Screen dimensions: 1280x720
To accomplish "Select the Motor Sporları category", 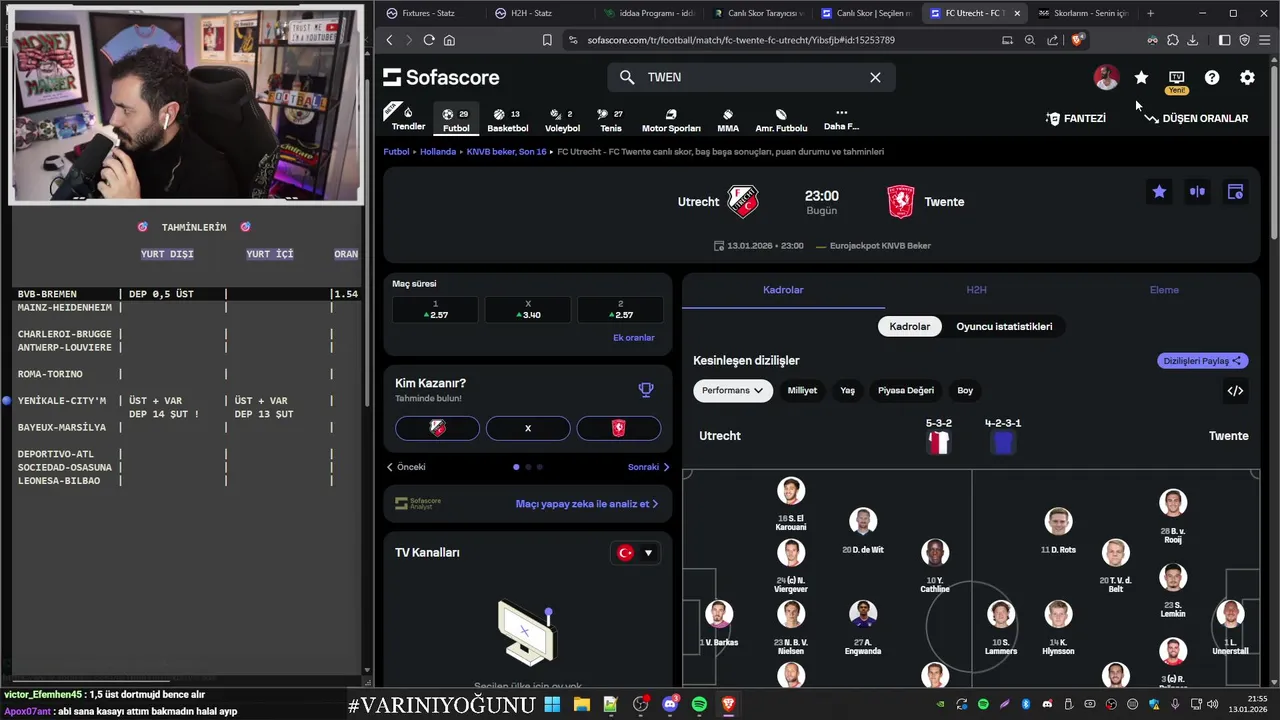I will (x=671, y=120).
